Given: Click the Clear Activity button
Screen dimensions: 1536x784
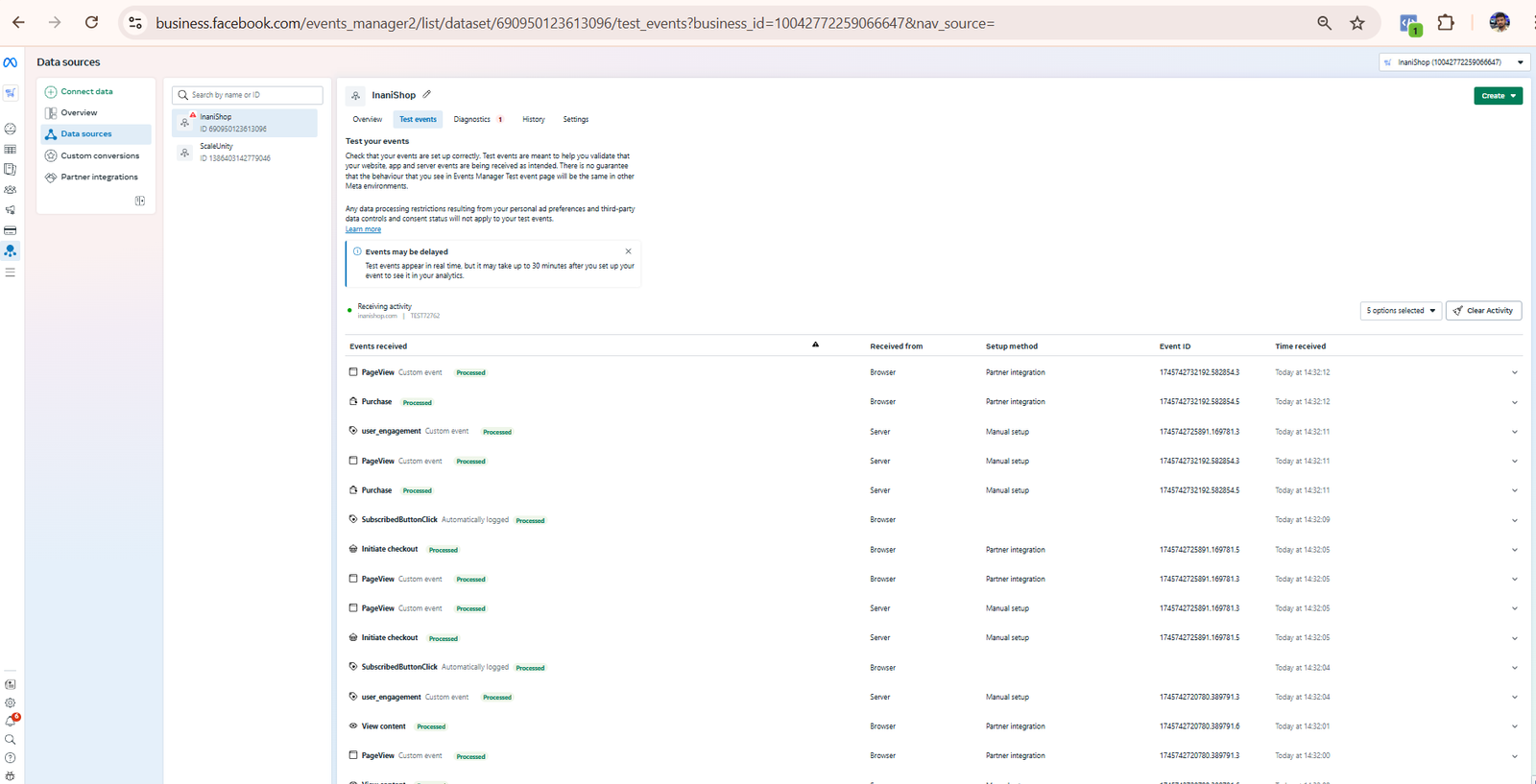Looking at the screenshot, I should coord(1483,311).
